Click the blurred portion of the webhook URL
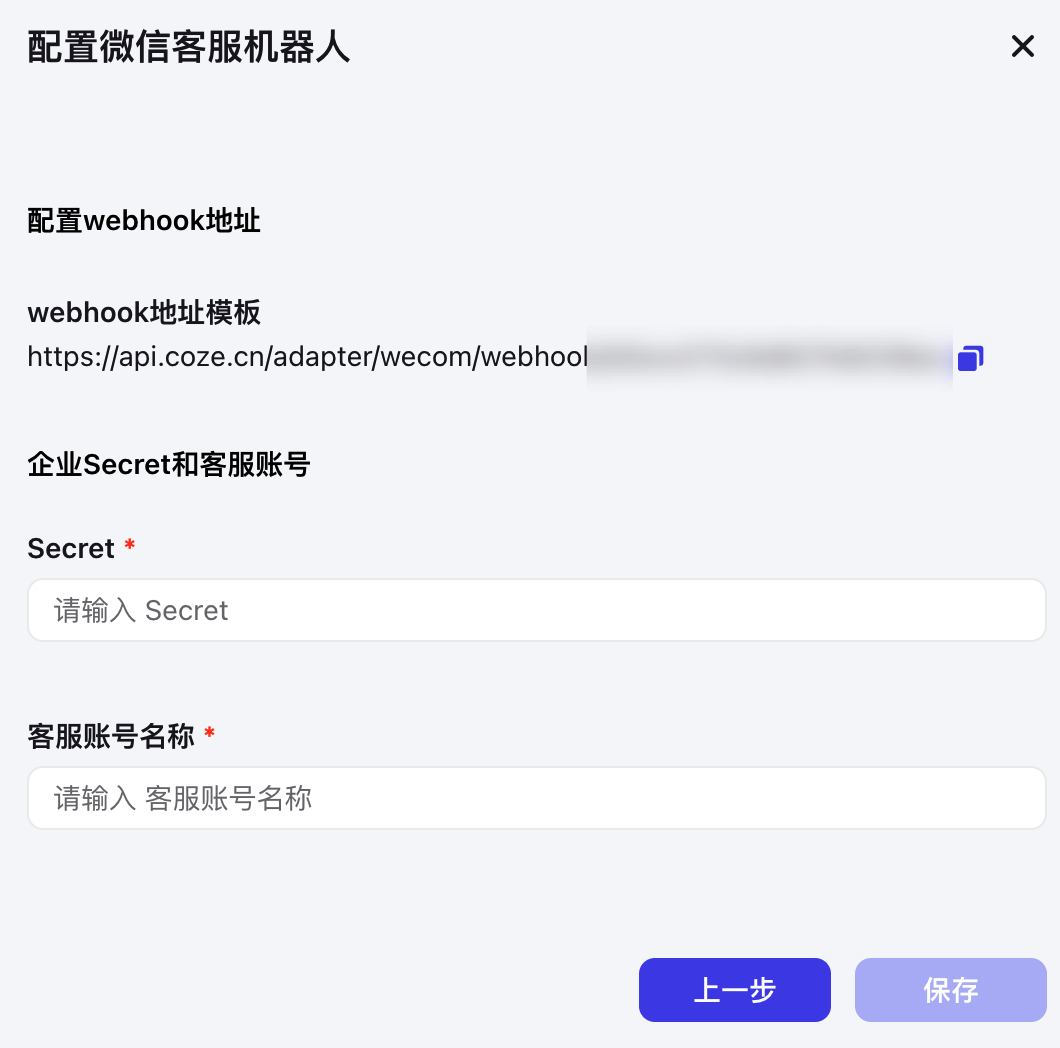Viewport: 1060px width, 1048px height. (x=769, y=358)
